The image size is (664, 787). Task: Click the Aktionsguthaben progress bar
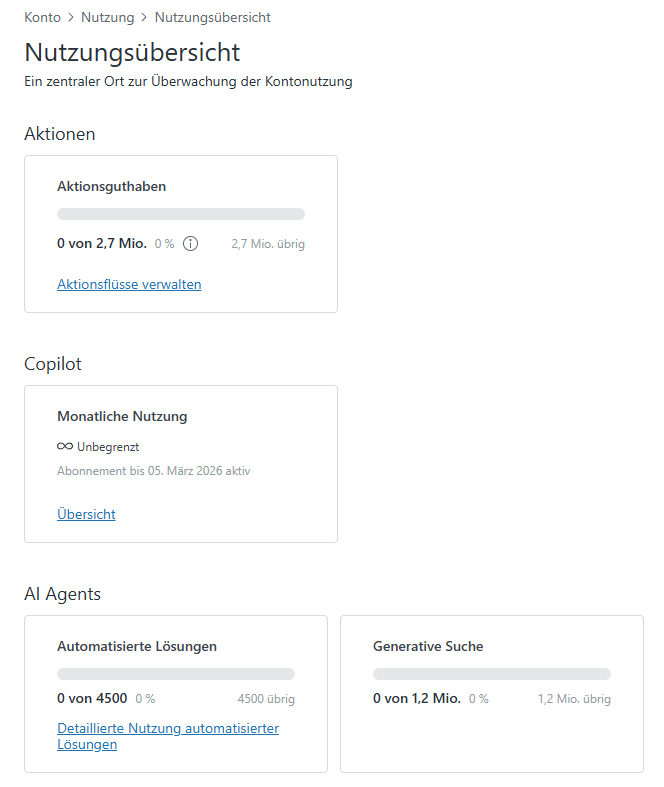[181, 214]
